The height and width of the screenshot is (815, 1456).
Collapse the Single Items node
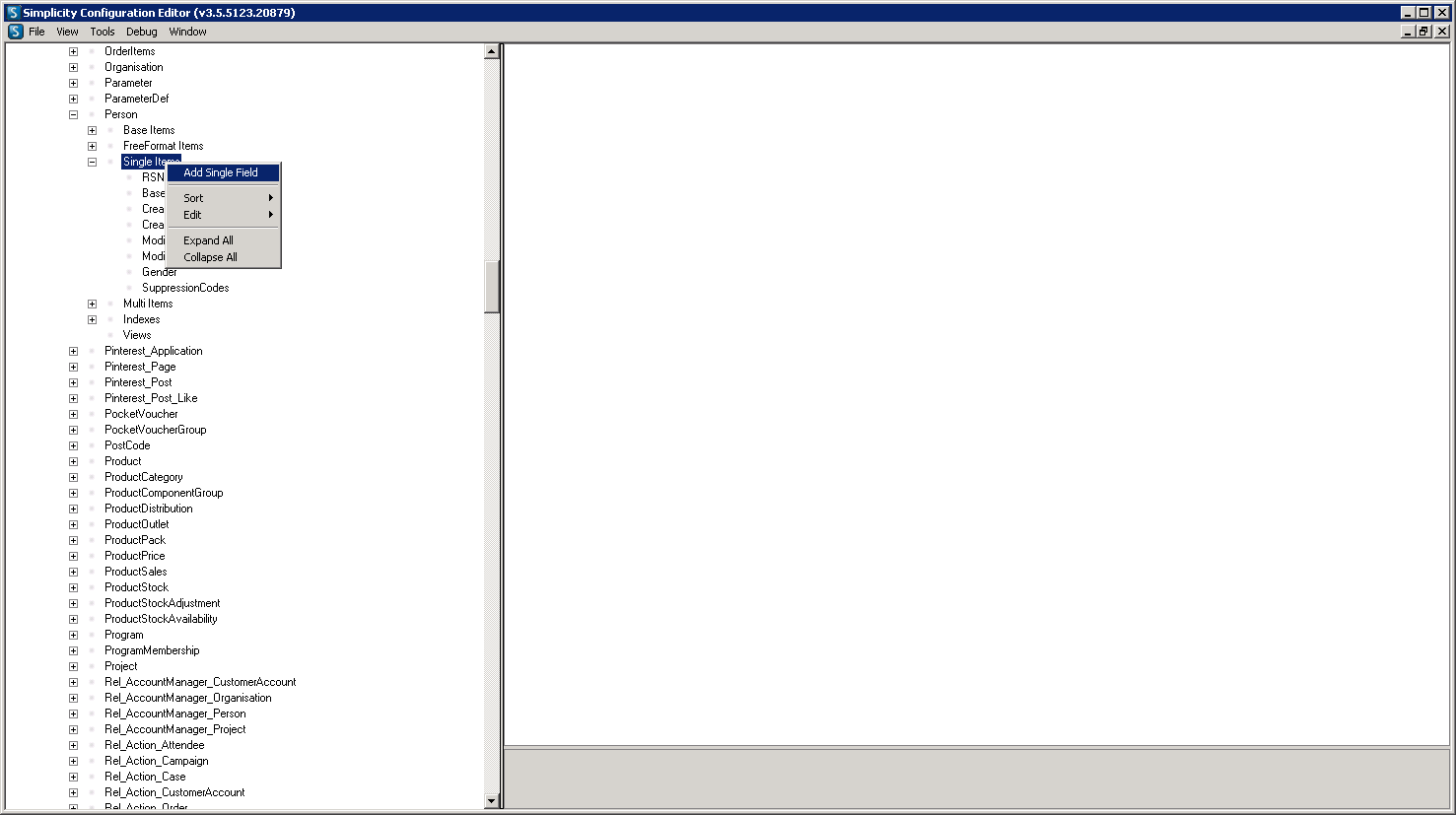coord(92,162)
